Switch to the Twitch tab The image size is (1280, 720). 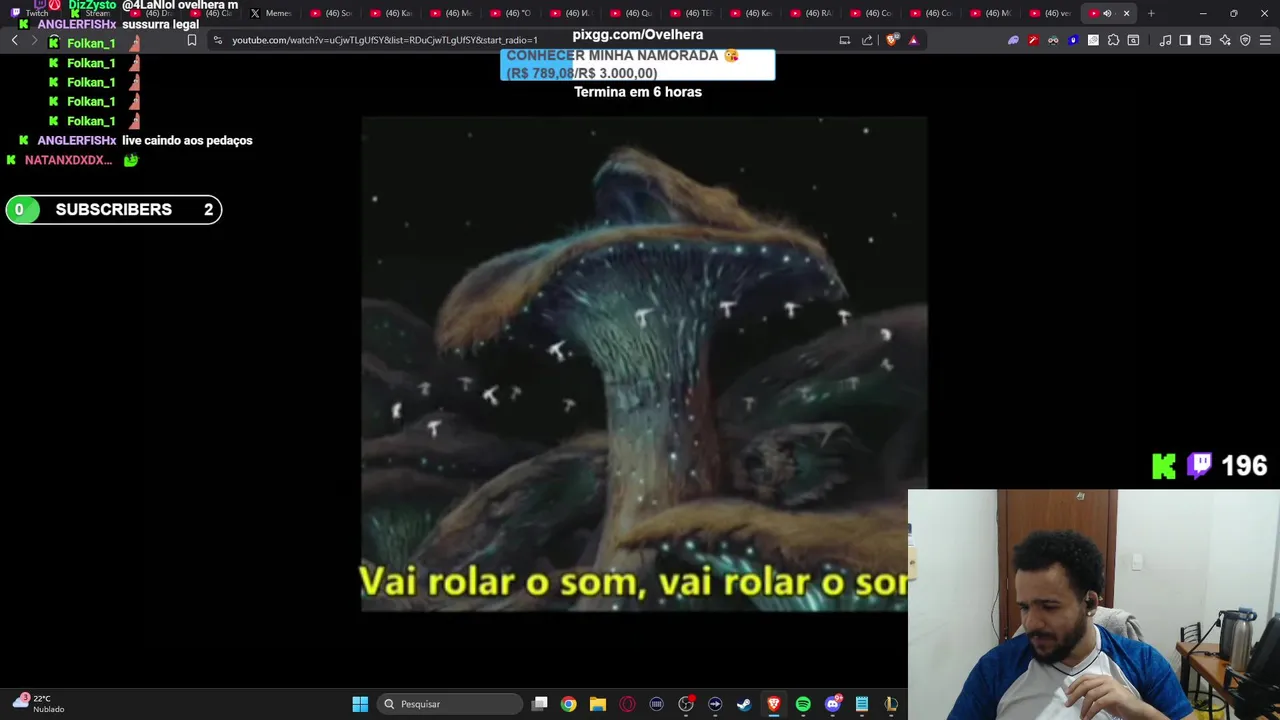(x=30, y=13)
